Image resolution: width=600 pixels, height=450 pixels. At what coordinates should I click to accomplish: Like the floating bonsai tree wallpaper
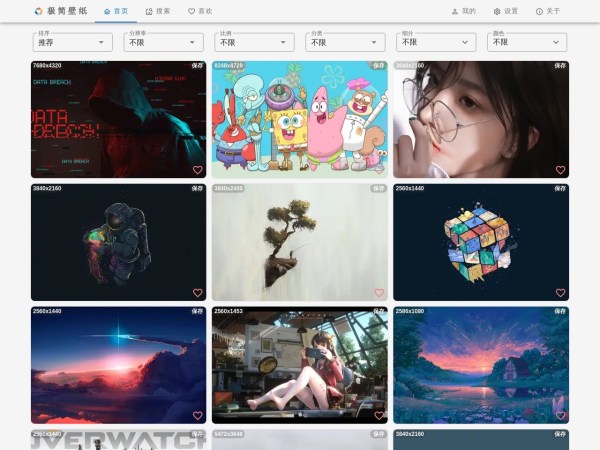(379, 293)
